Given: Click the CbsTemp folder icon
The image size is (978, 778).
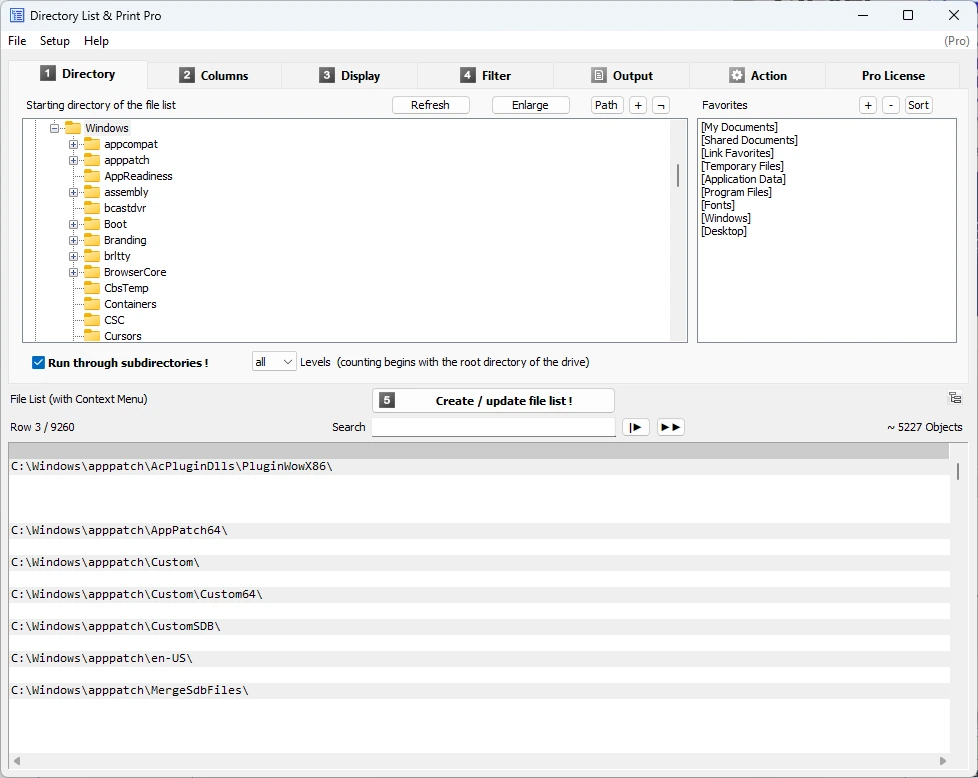Looking at the screenshot, I should (92, 288).
